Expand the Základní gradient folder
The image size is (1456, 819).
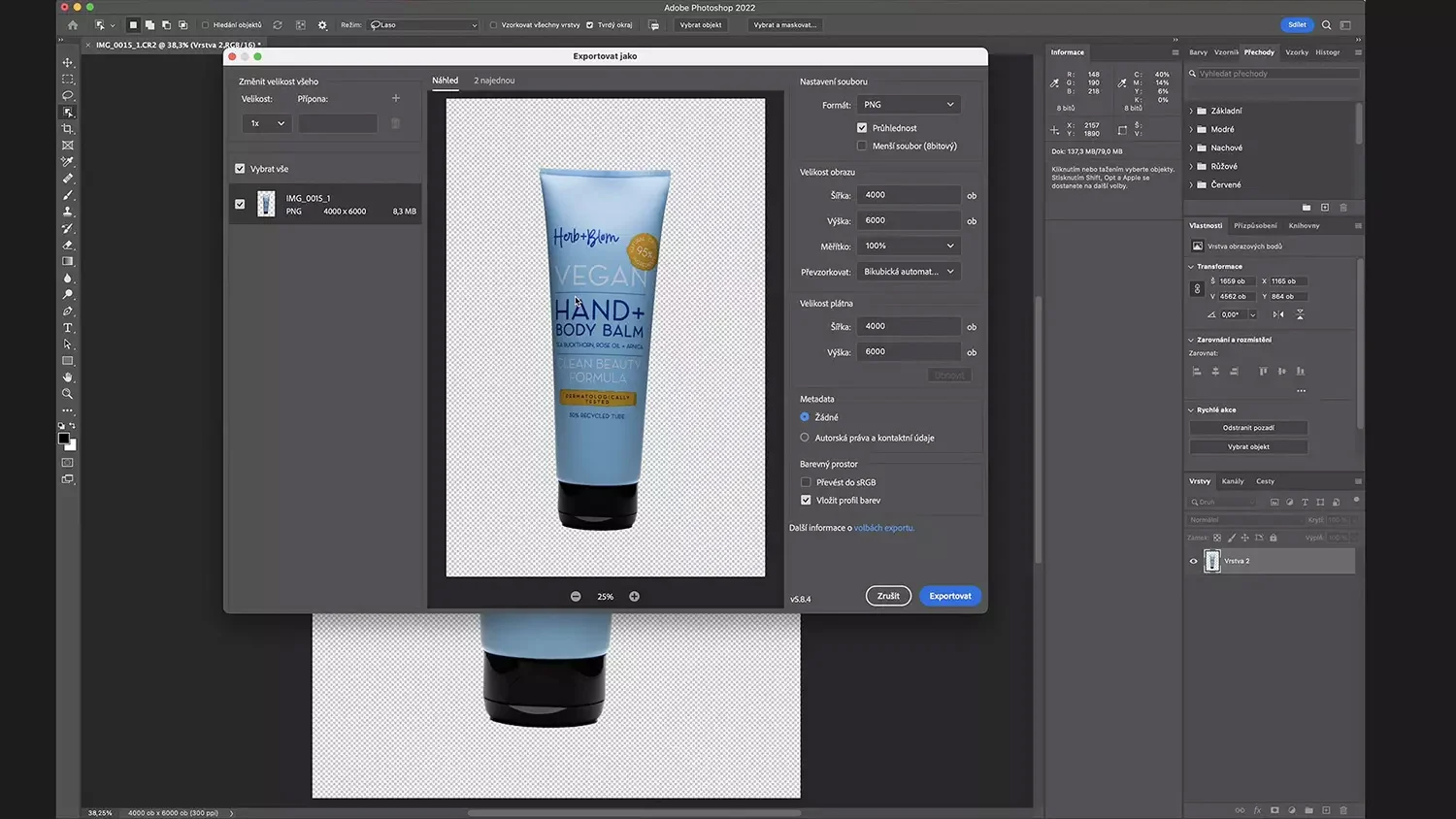tap(1192, 111)
